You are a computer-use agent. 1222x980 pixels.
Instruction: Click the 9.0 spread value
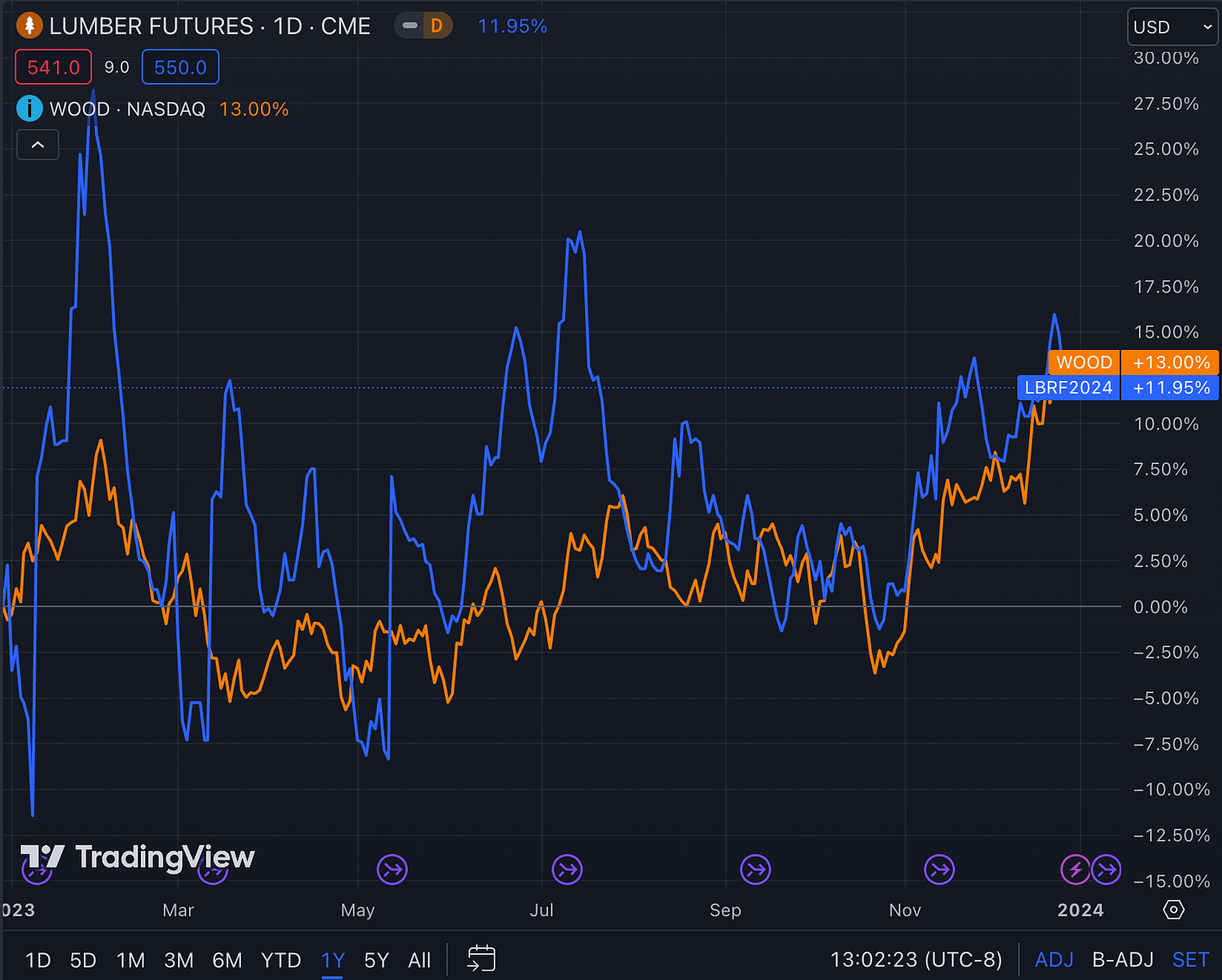(x=117, y=67)
